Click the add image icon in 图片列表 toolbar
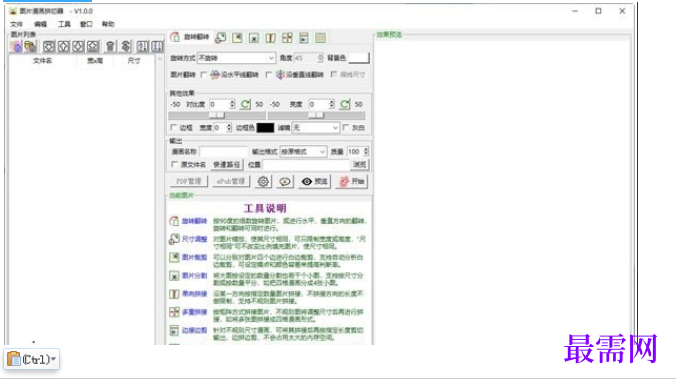Viewport: 676px width, 380px height. (x=16, y=46)
